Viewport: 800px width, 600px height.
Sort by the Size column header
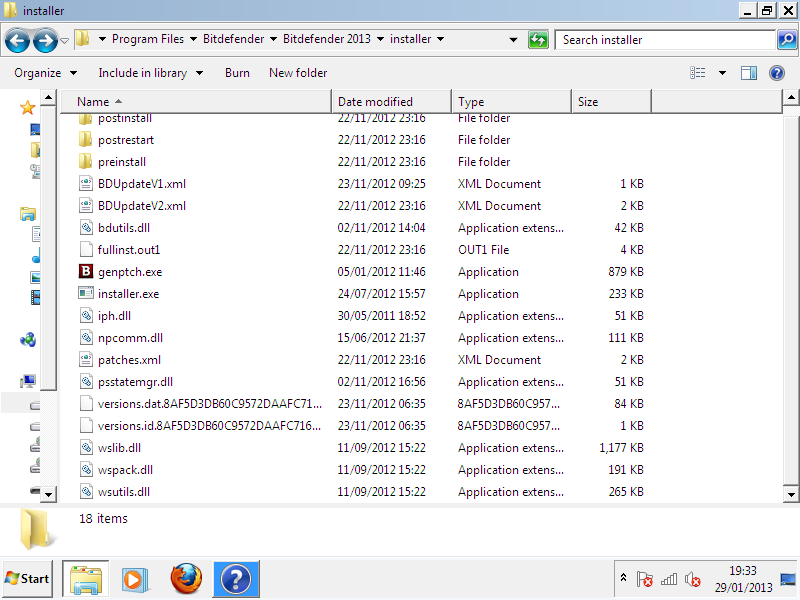[611, 102]
